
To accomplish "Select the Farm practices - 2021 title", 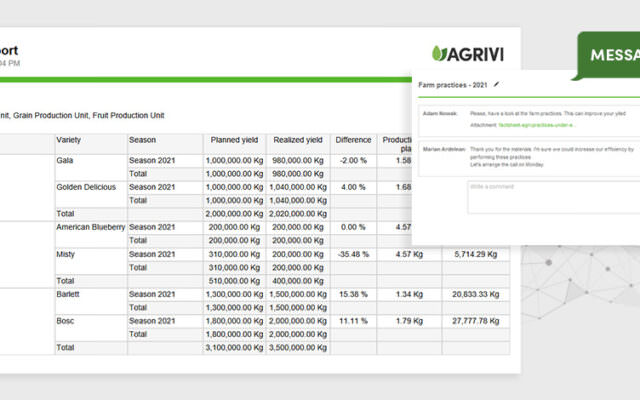I will pyautogui.click(x=453, y=85).
